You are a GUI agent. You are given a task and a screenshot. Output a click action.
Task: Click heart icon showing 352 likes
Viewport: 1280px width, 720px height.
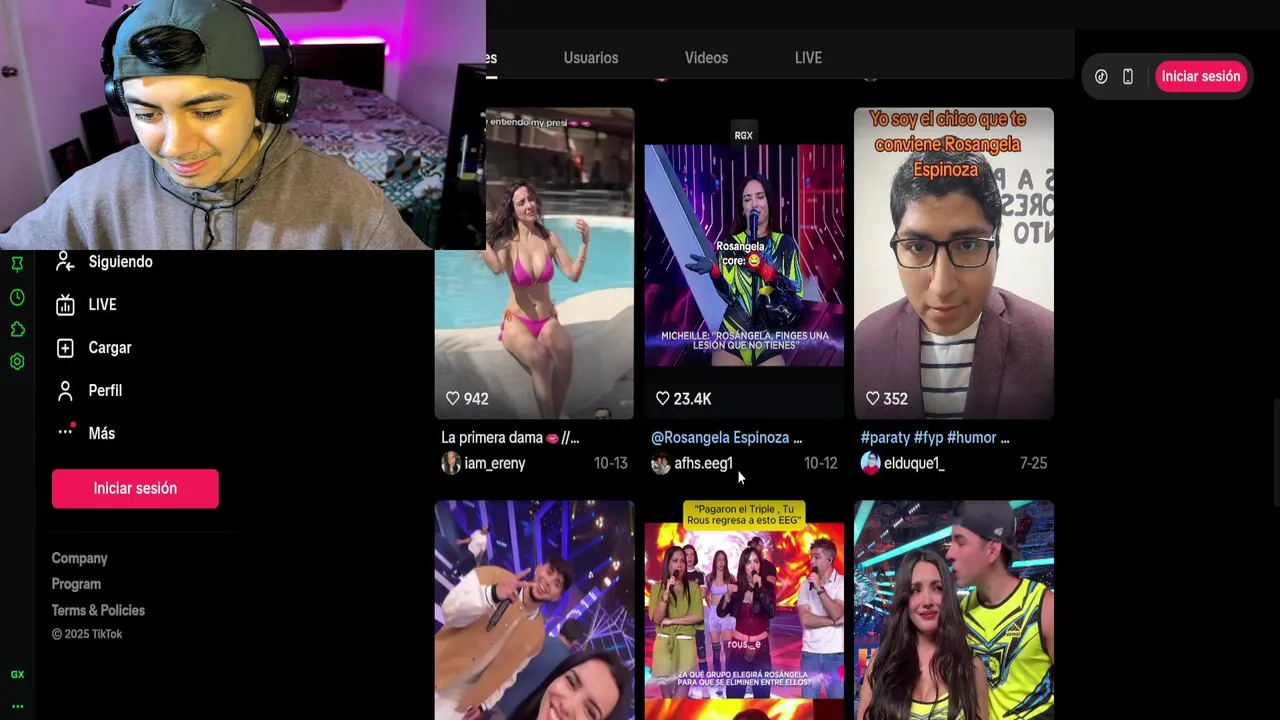(872, 399)
